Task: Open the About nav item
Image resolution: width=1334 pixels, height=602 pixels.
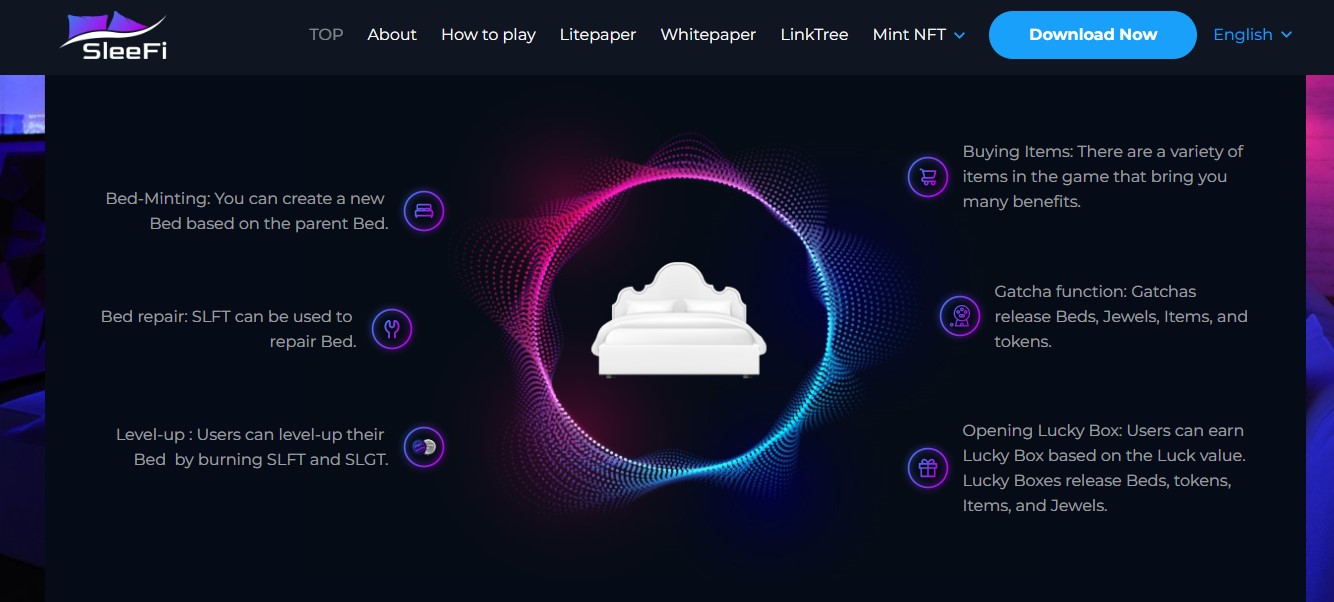Action: tap(392, 35)
